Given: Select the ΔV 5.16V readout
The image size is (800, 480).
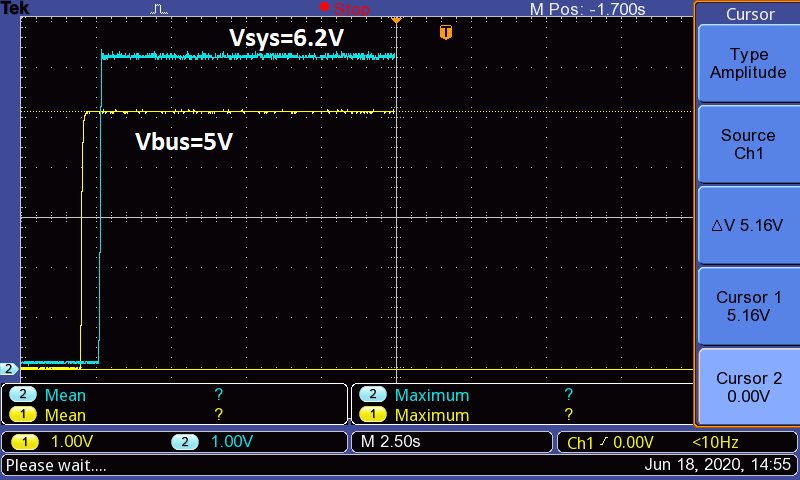Looking at the screenshot, I should (748, 225).
